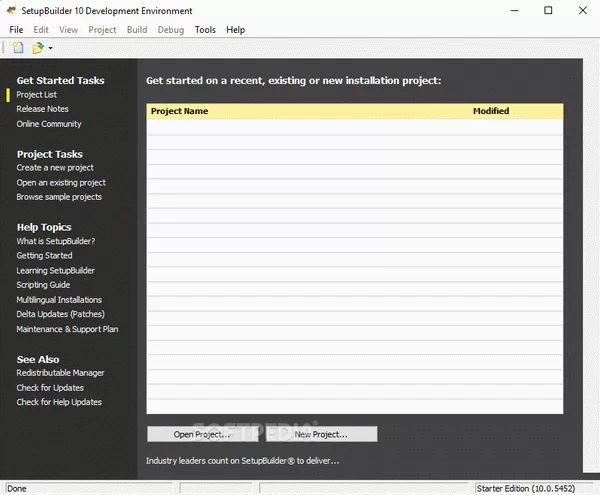The height and width of the screenshot is (495, 600).
Task: Open the Release Notes link
Action: (x=42, y=109)
